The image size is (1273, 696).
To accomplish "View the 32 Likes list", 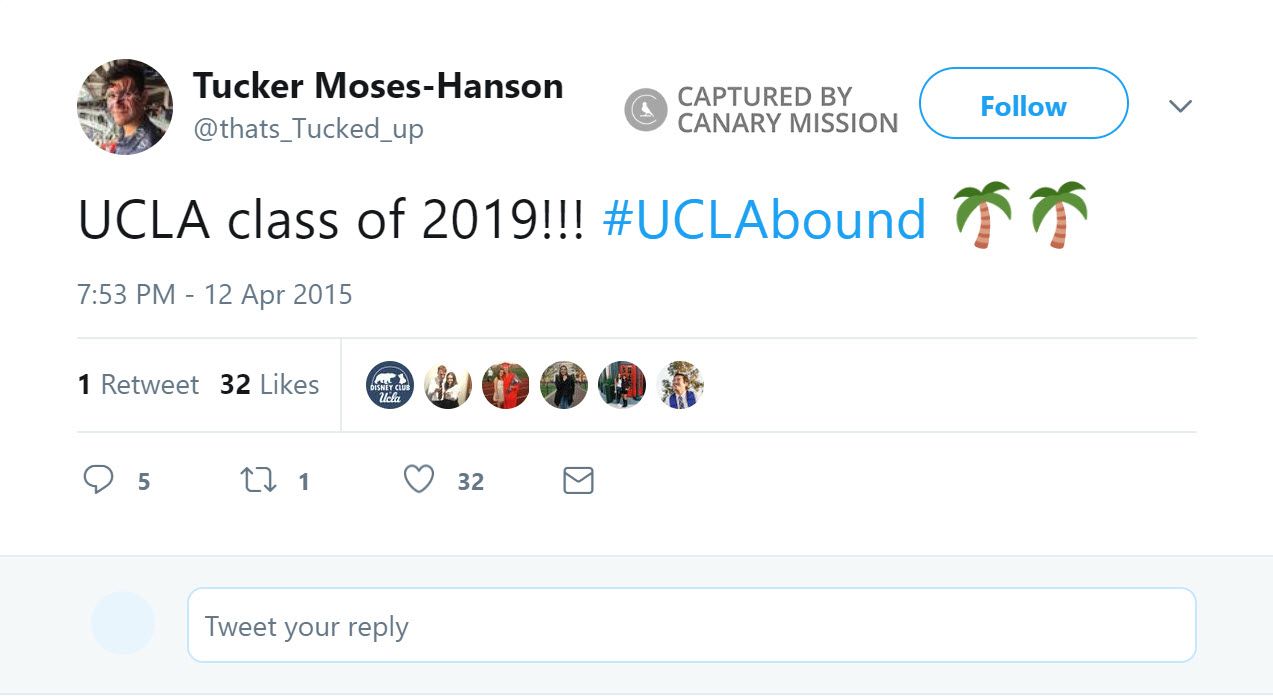I will click(268, 384).
